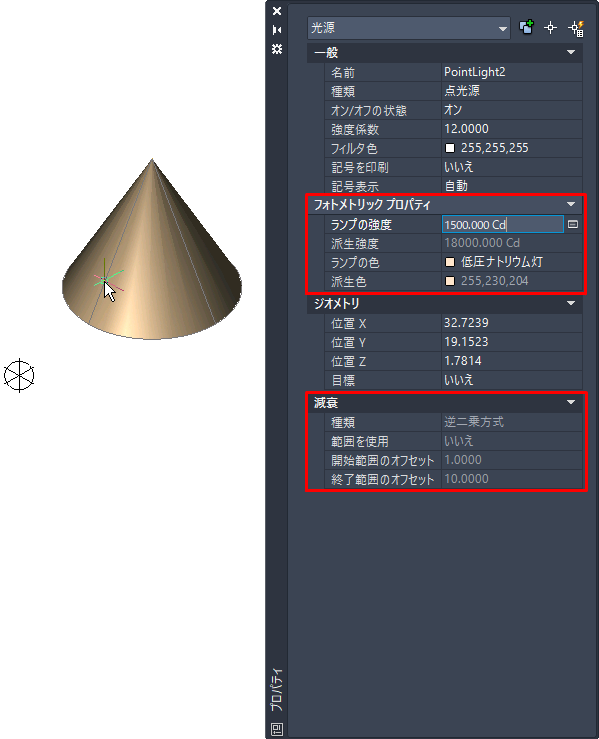The width and height of the screenshot is (599, 739).
Task: Open the 光源 object type dropdown
Action: click(x=409, y=28)
